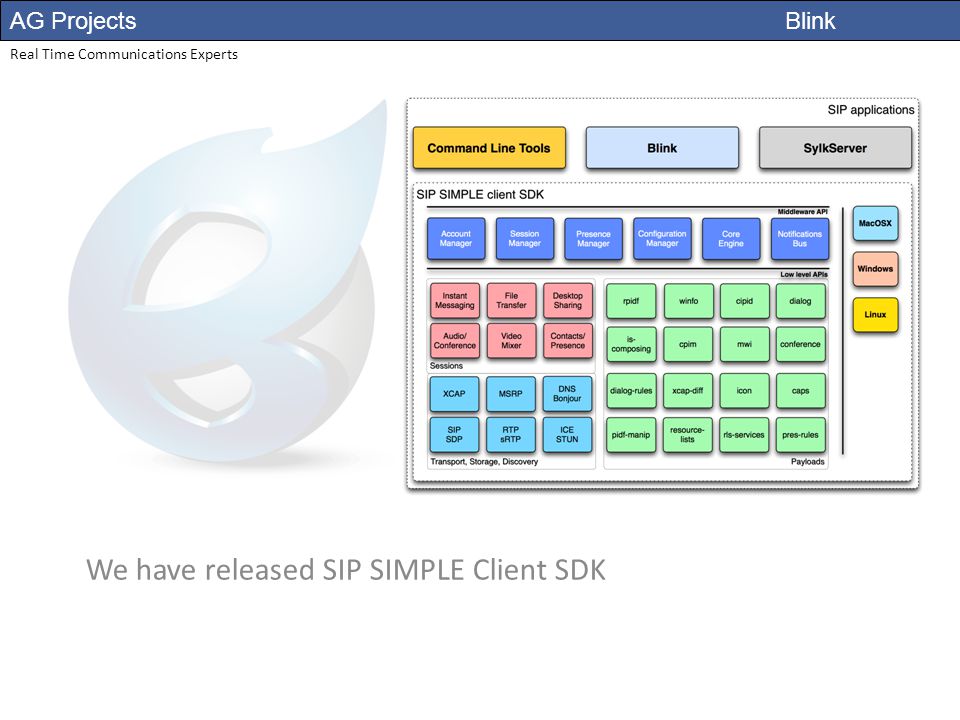This screenshot has width=960, height=720.
Task: Click the Desktop Sharing block
Action: tap(568, 301)
